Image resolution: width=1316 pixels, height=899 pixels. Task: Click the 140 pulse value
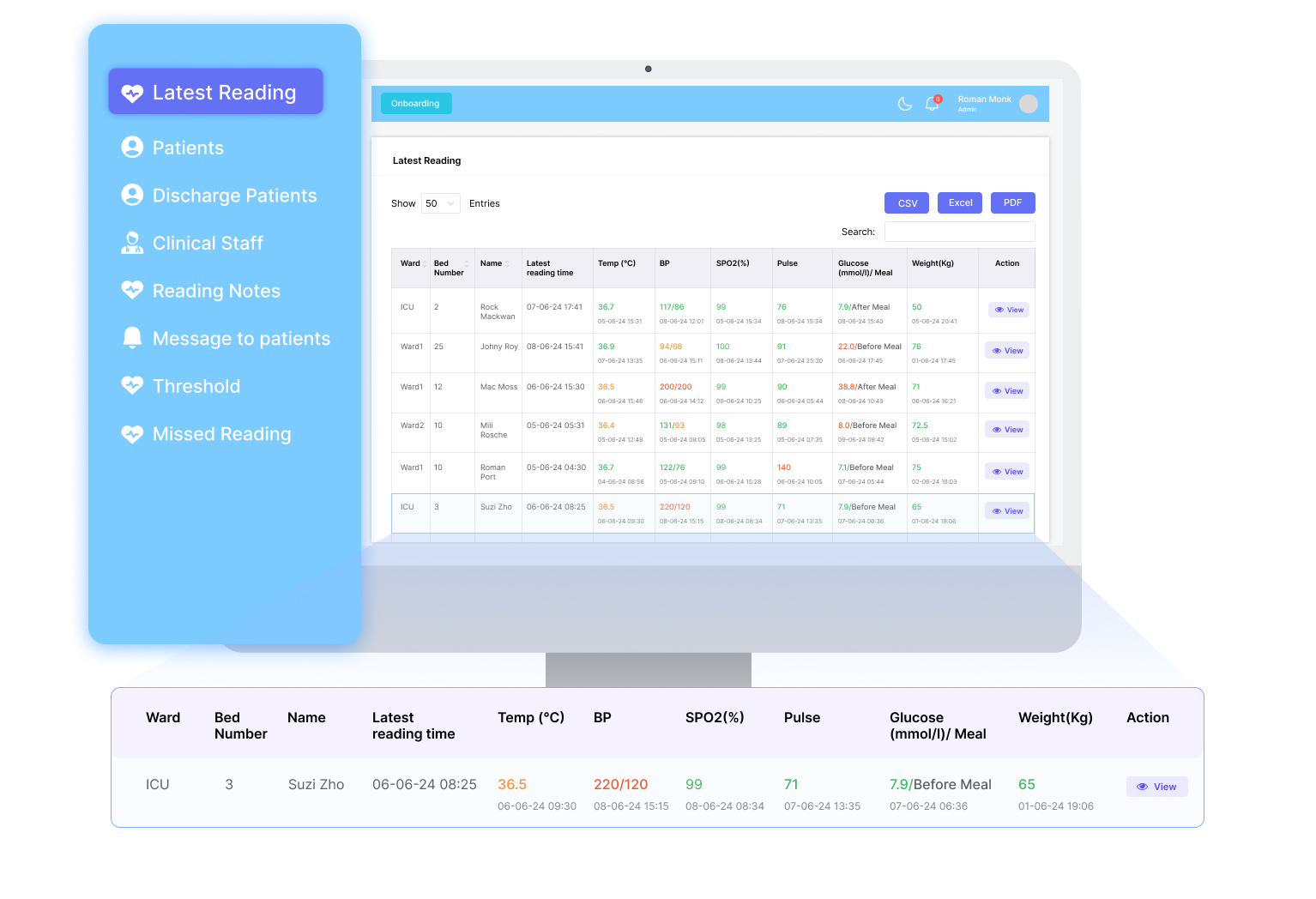(x=784, y=468)
